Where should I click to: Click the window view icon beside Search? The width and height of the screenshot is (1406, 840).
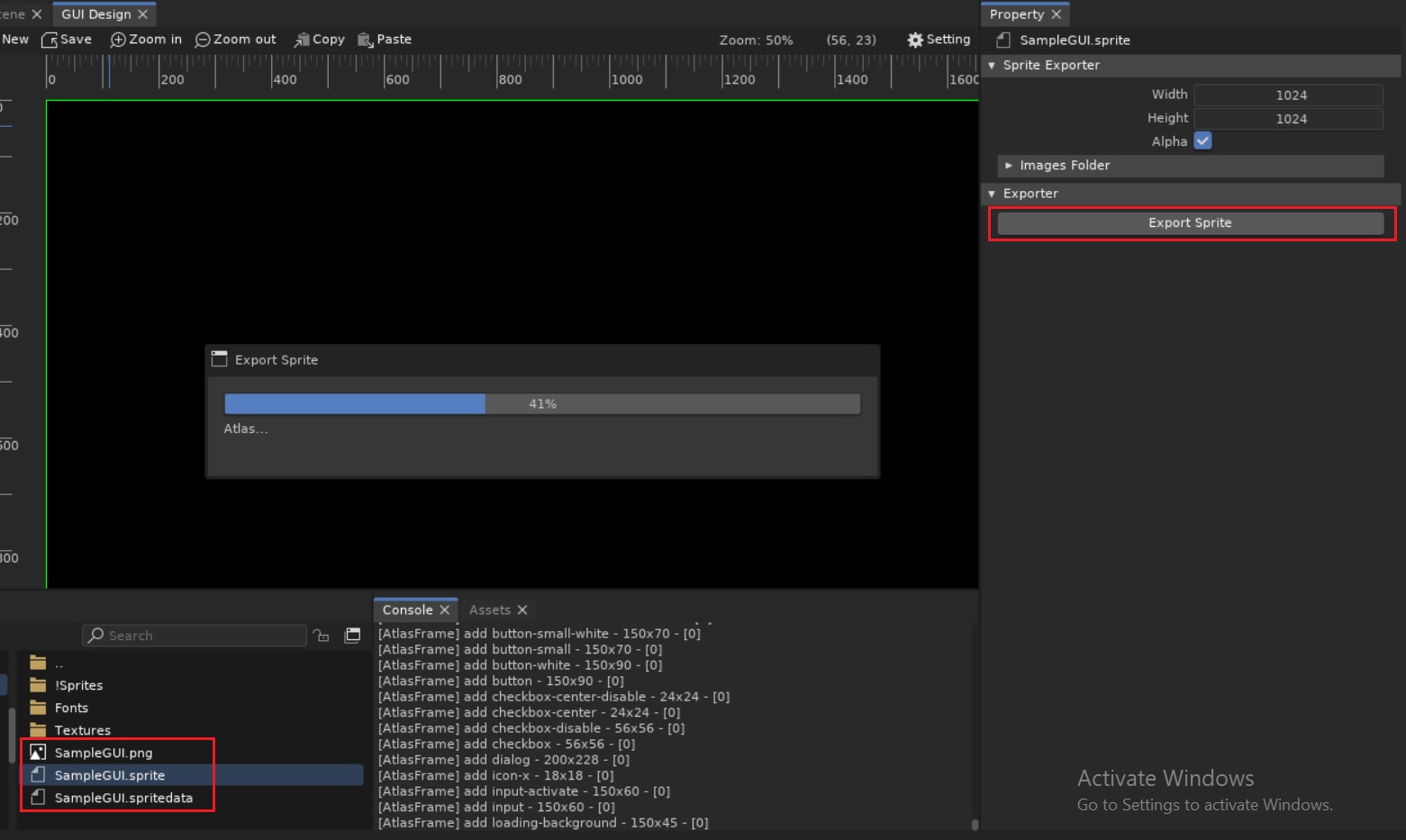(x=353, y=636)
